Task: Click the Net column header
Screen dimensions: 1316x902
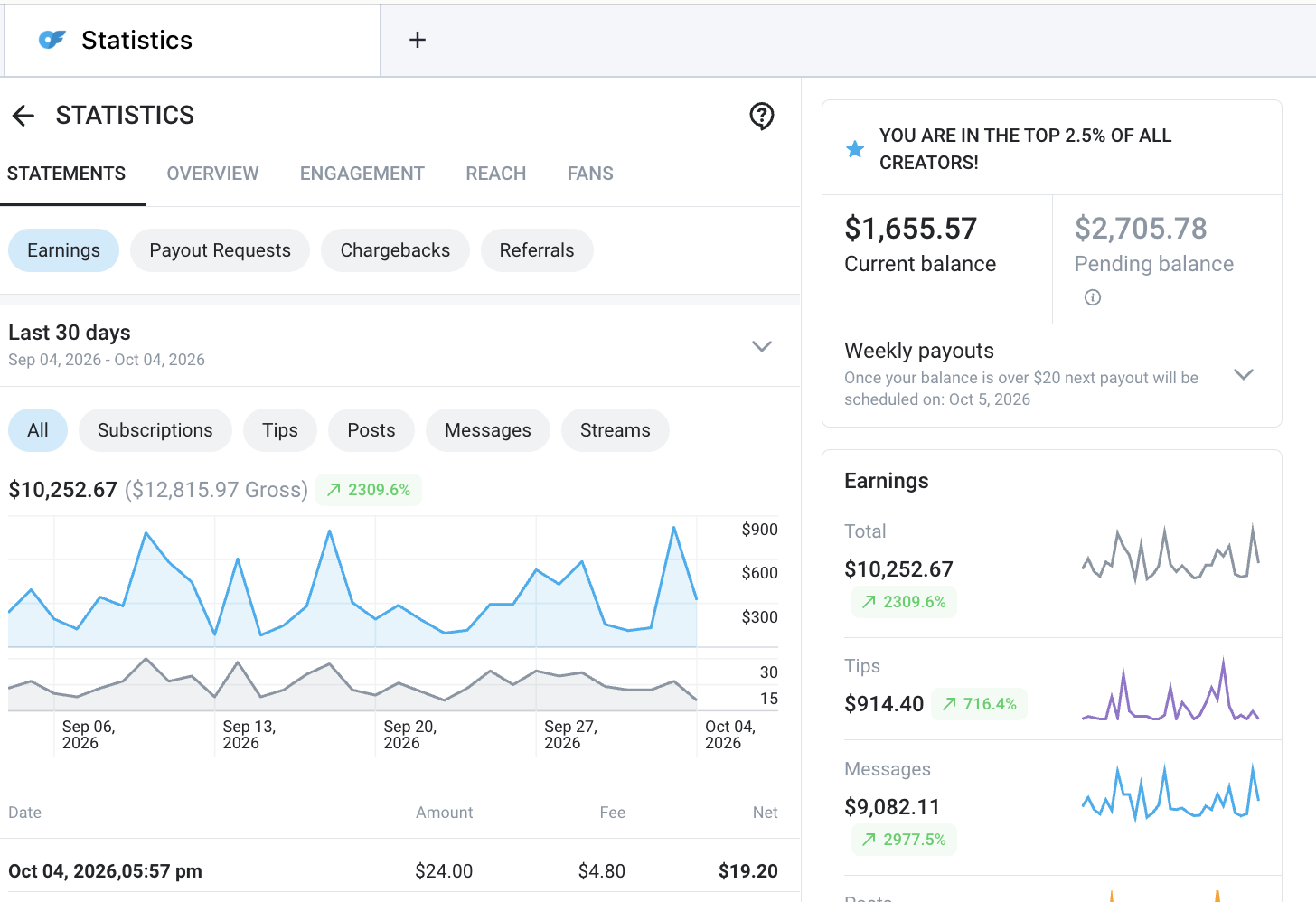Action: pos(766,813)
